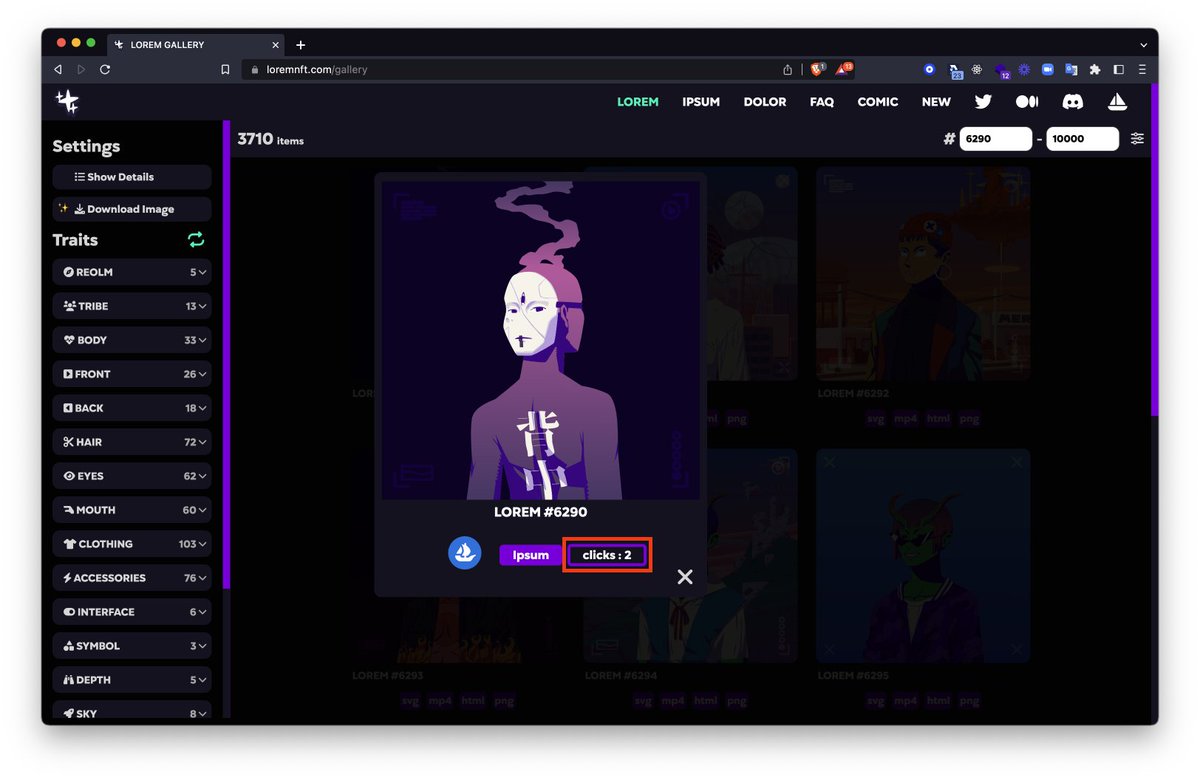Reset traits with the green refresh icon
Viewport: 1200px width, 780px height.
click(x=196, y=240)
